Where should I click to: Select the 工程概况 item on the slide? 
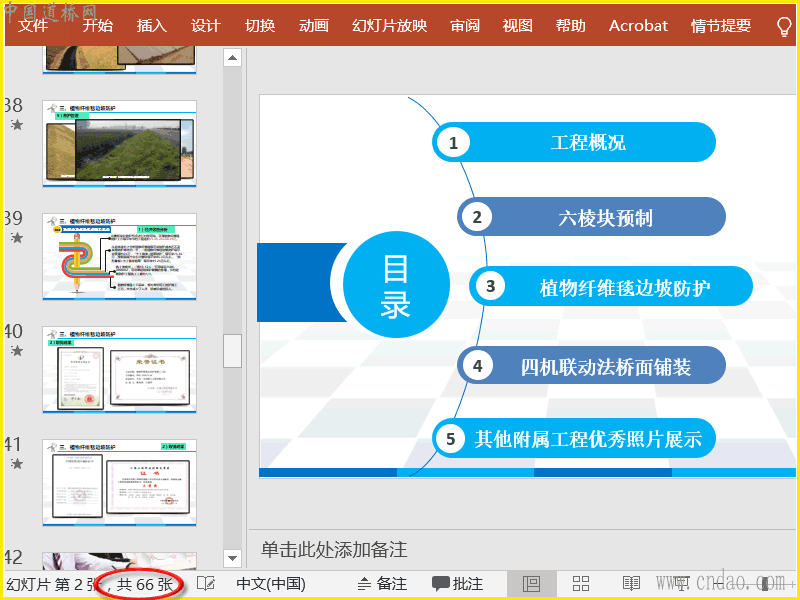point(574,142)
